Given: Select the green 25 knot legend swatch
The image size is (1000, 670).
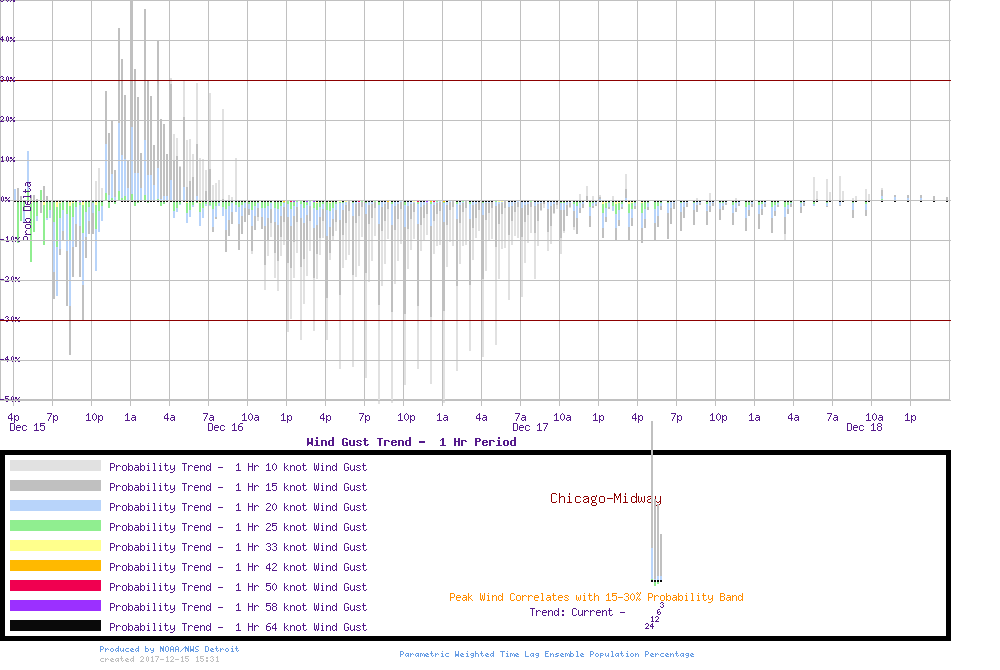Looking at the screenshot, I should click(x=55, y=526).
